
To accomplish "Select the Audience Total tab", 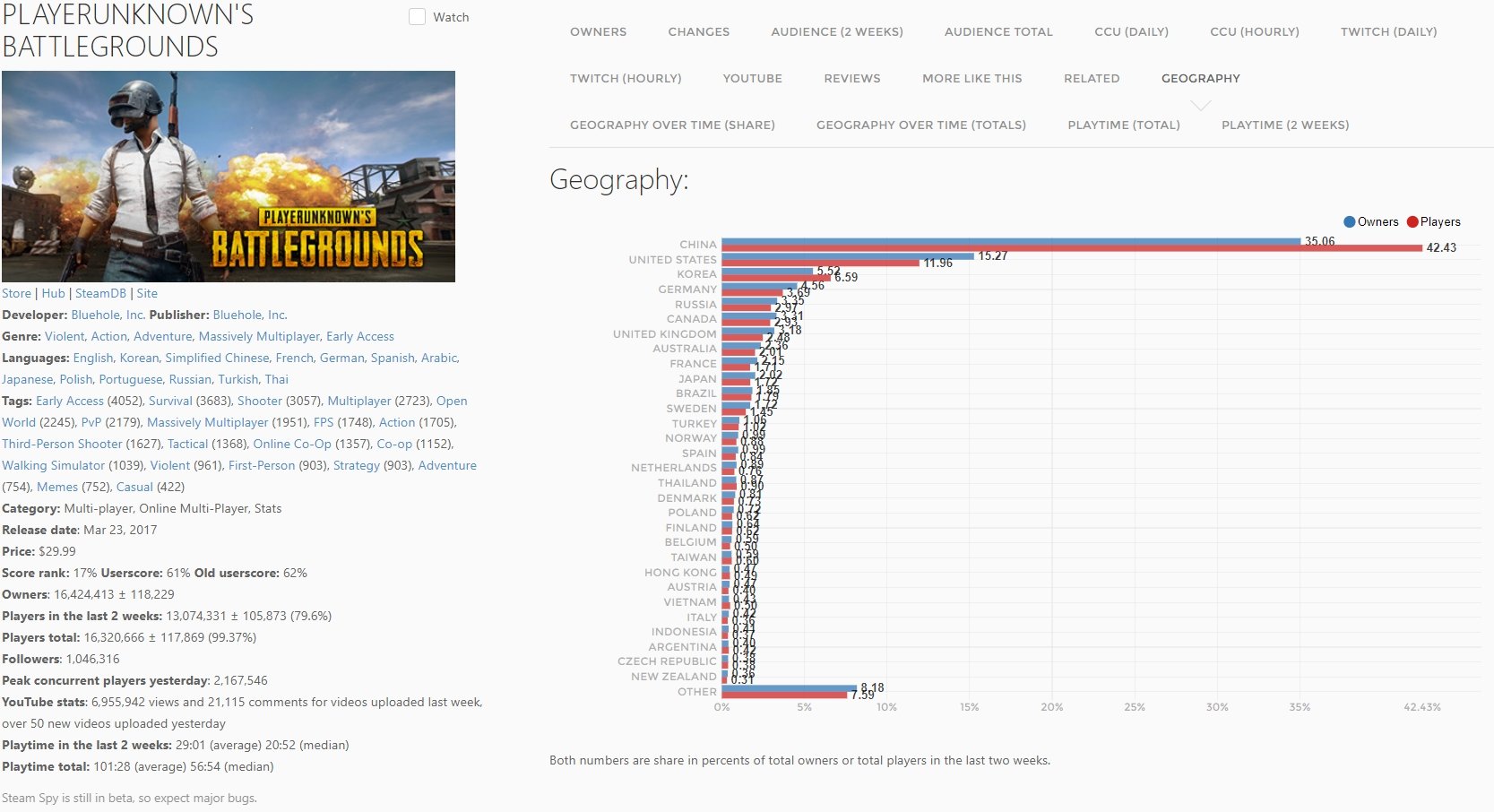I will [998, 31].
